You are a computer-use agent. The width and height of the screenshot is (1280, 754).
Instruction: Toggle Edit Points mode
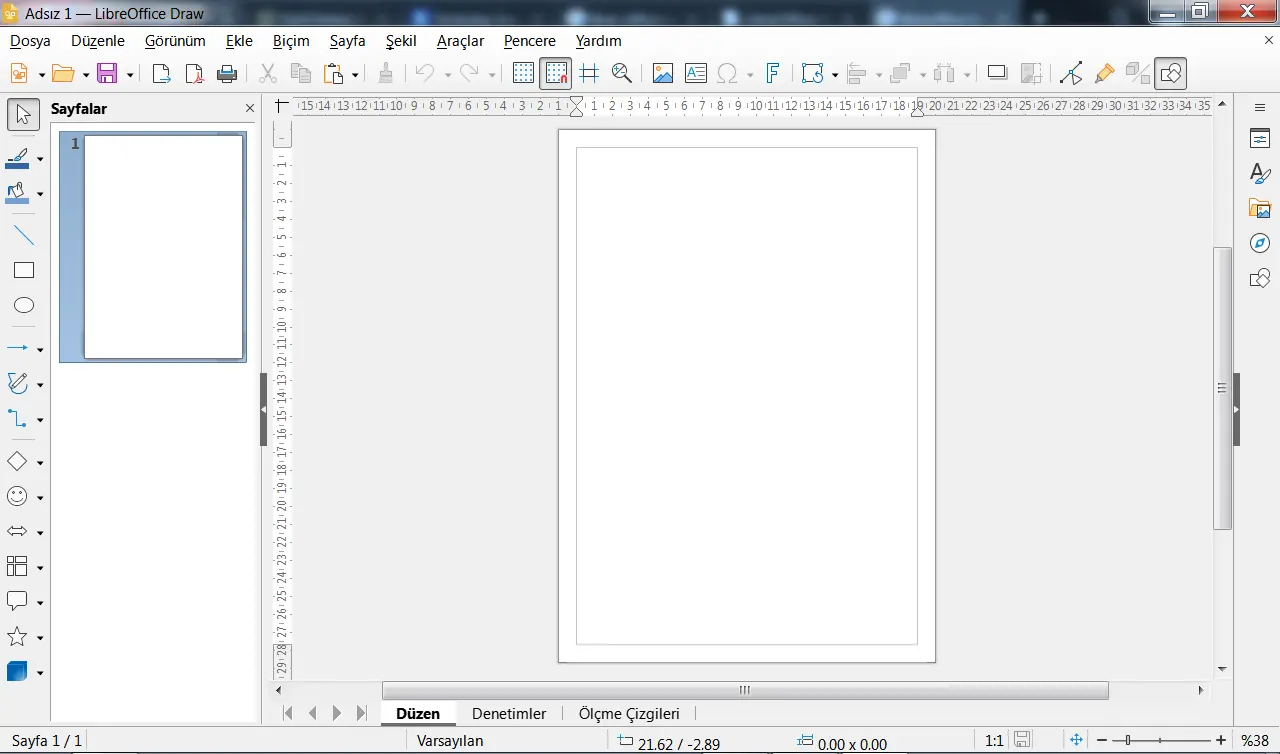click(x=1071, y=73)
